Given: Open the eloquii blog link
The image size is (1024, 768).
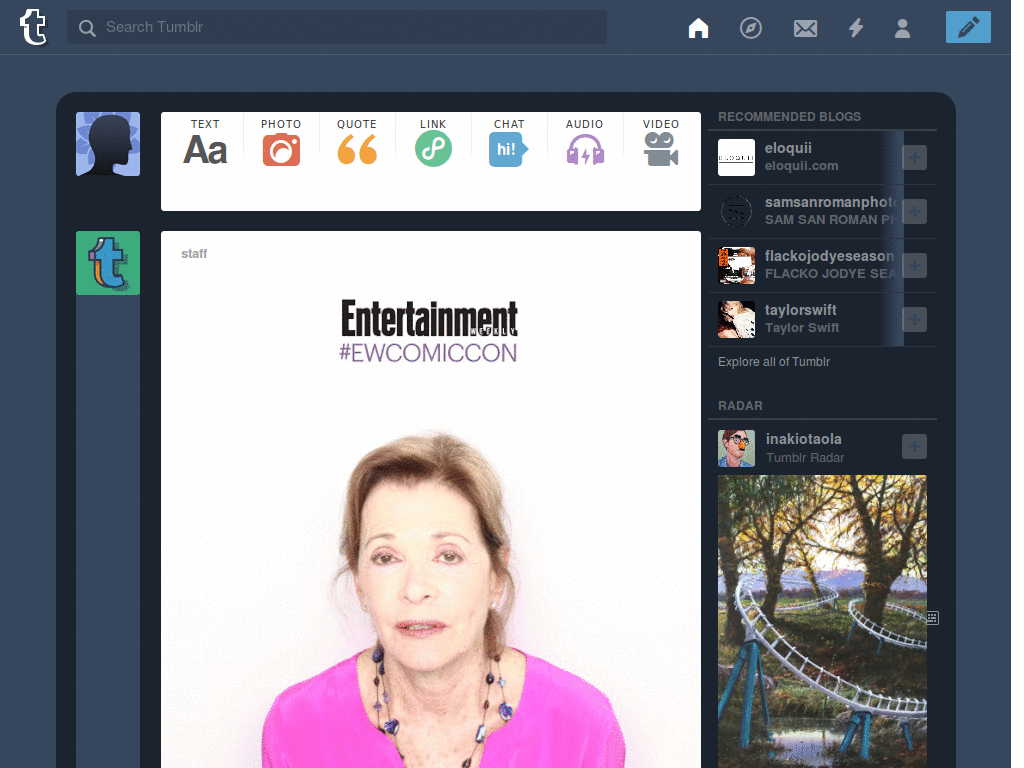Looking at the screenshot, I should pos(788,148).
